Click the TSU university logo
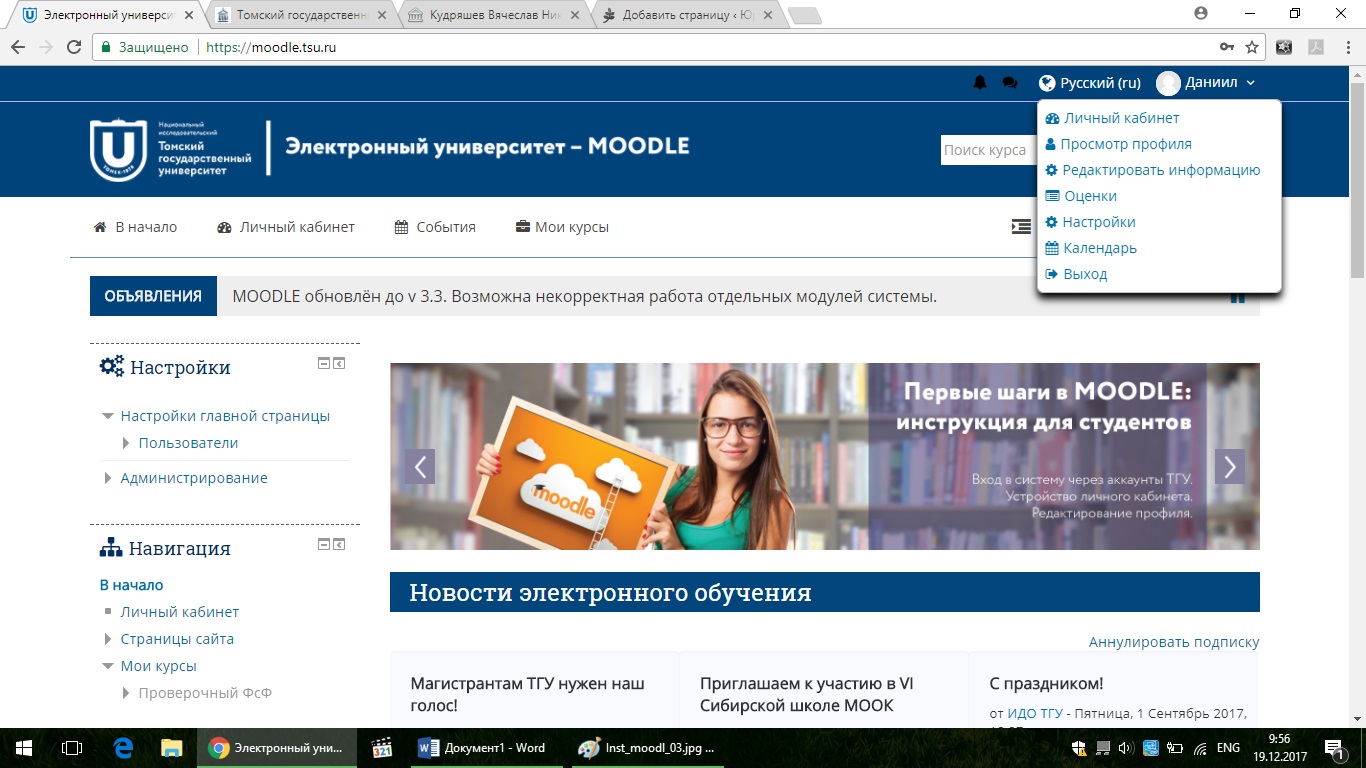The height and width of the screenshot is (768, 1366). coord(170,149)
